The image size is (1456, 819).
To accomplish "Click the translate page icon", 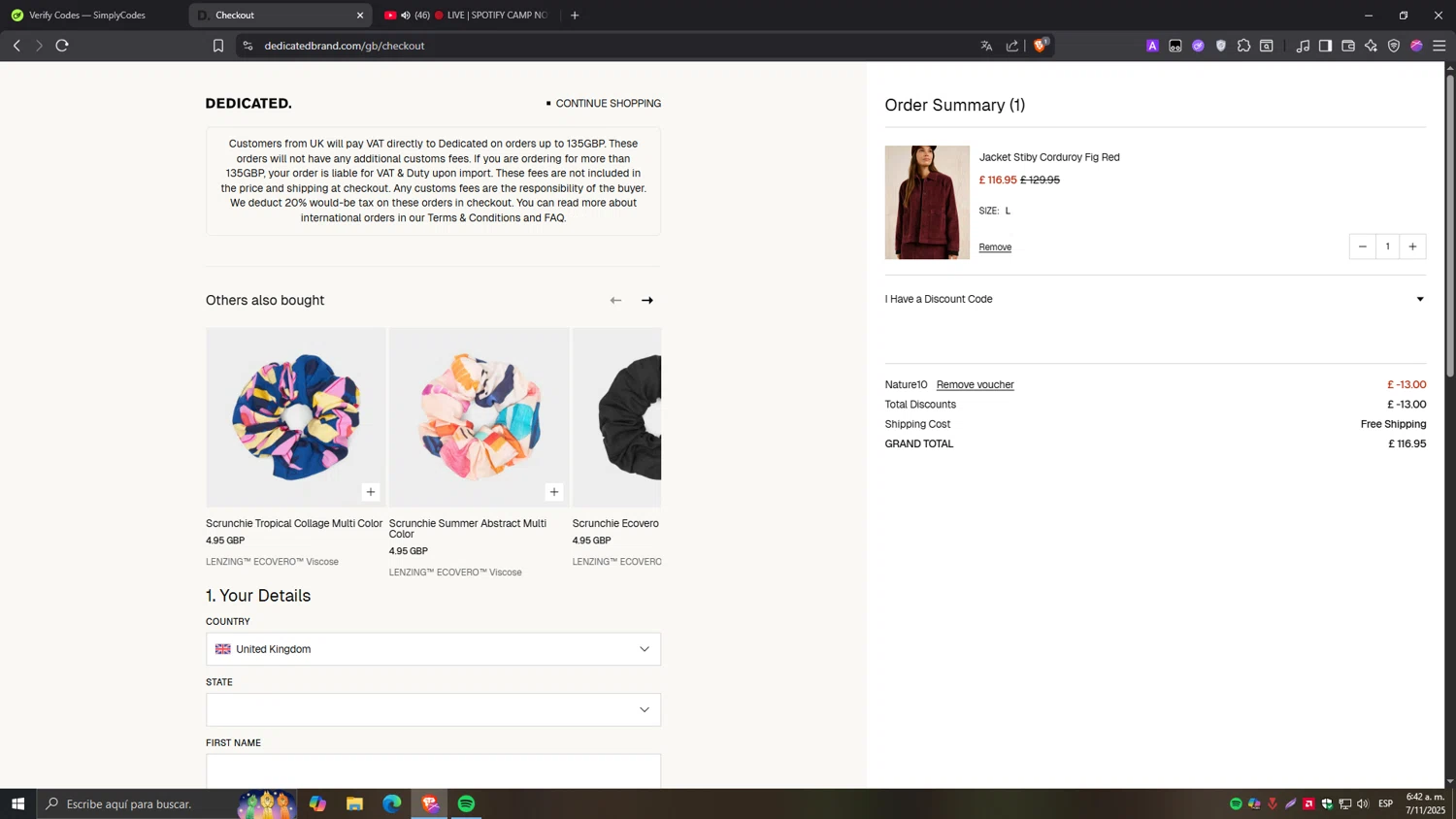I will [986, 46].
